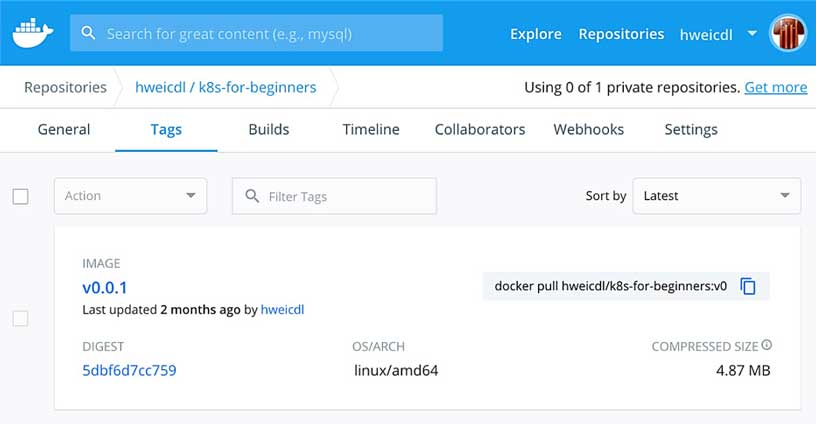
Task: Open the Get more link
Action: click(x=776, y=87)
